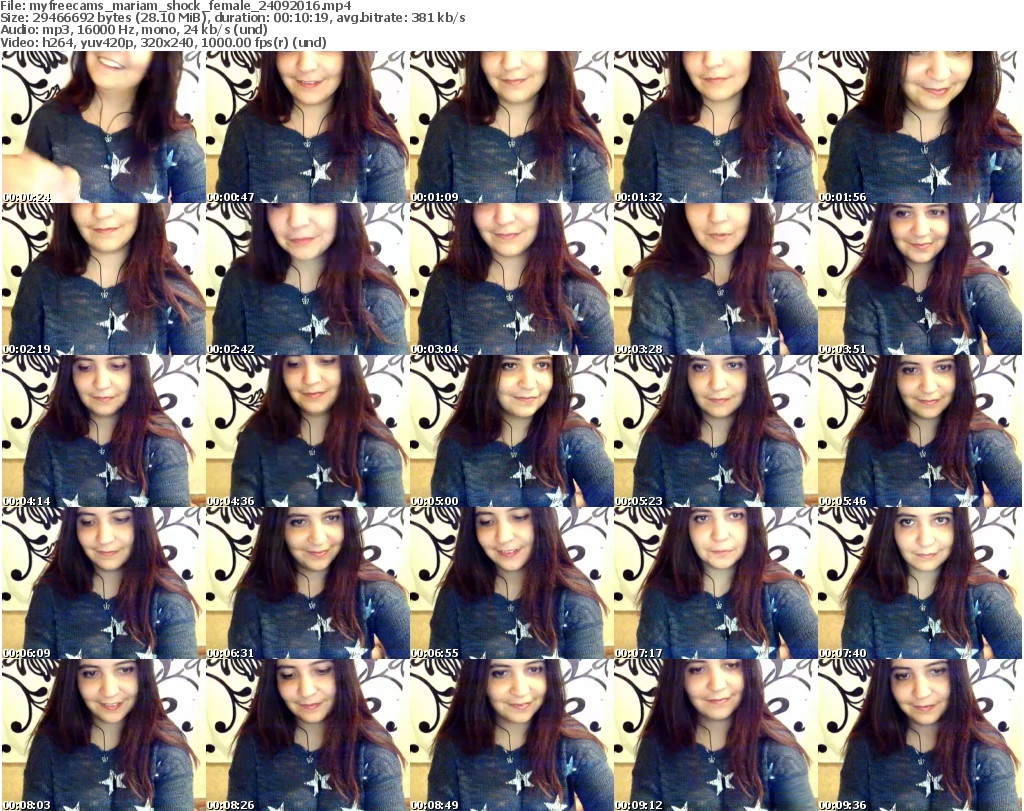The height and width of the screenshot is (811, 1024).
Task: Select the frame stamped 00:01:32
Action: click(716, 127)
